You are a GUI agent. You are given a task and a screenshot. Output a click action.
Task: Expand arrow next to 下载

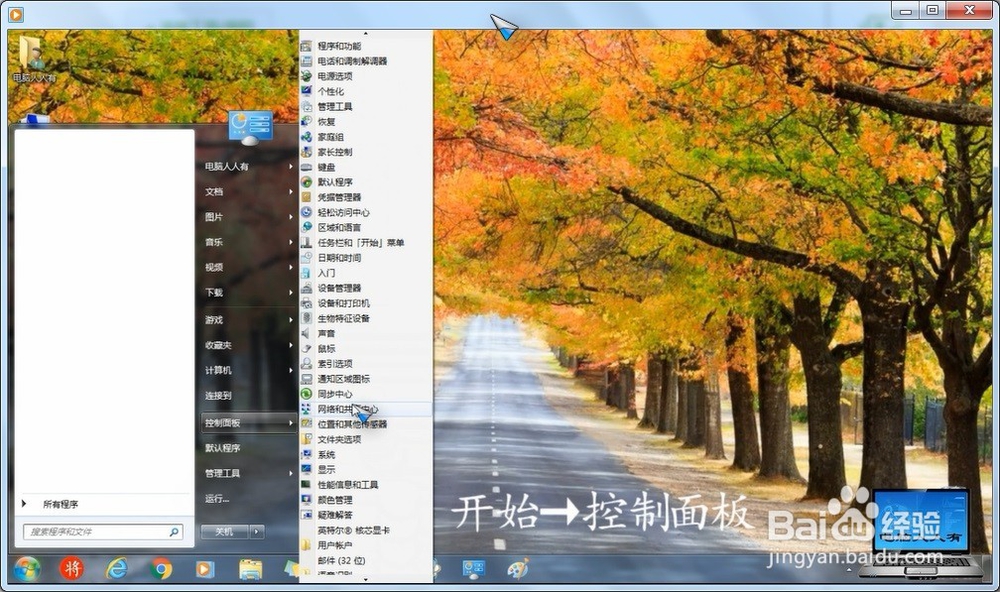pyautogui.click(x=291, y=292)
